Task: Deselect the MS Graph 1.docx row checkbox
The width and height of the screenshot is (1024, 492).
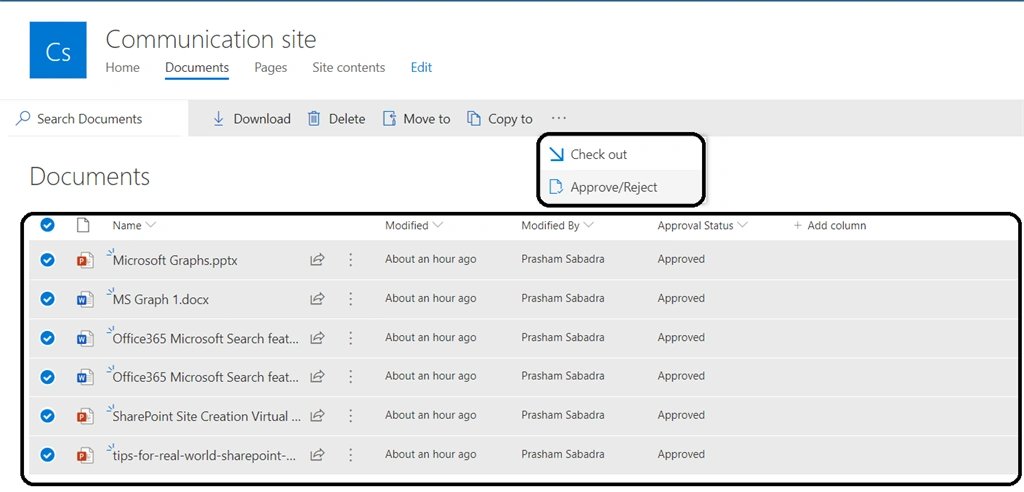Action: coord(47,299)
